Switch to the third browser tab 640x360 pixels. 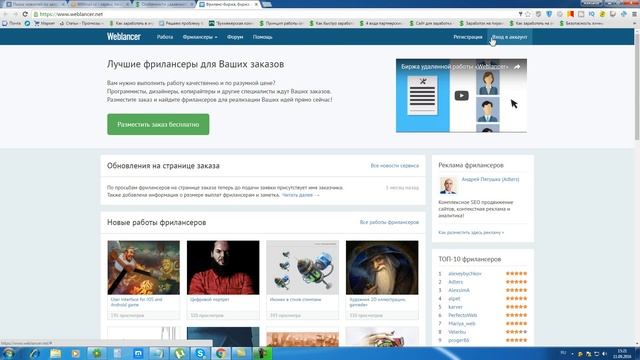click(164, 4)
